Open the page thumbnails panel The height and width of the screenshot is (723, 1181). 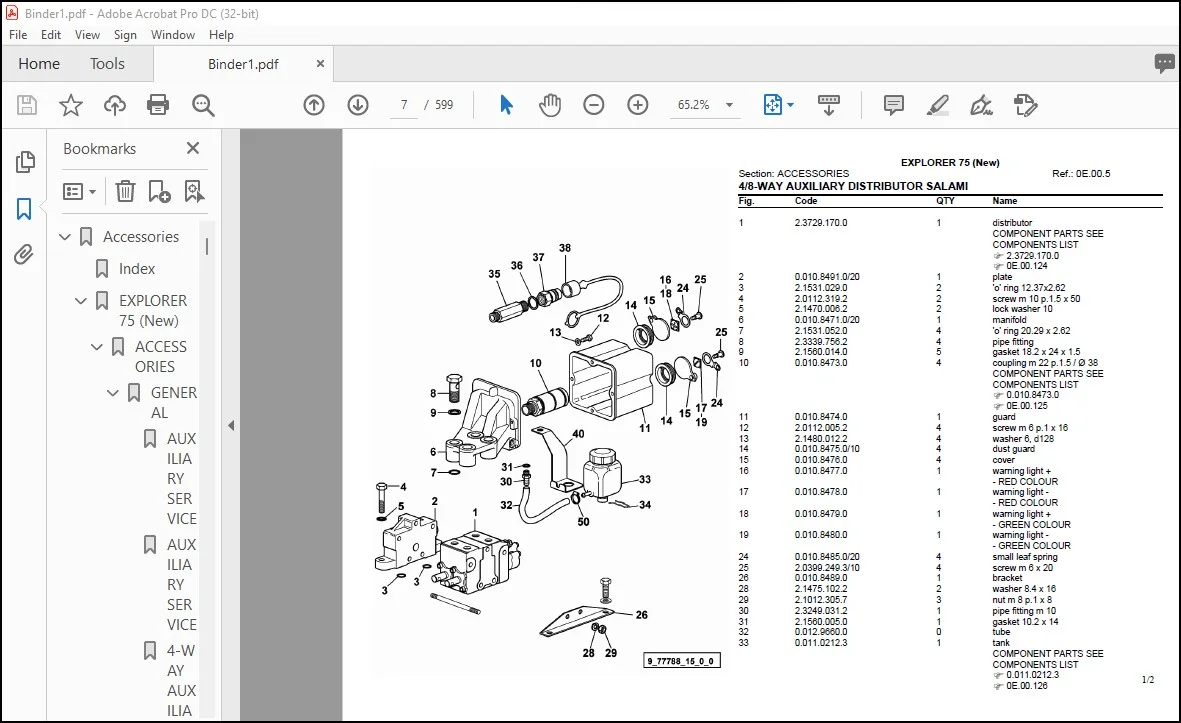(x=25, y=162)
